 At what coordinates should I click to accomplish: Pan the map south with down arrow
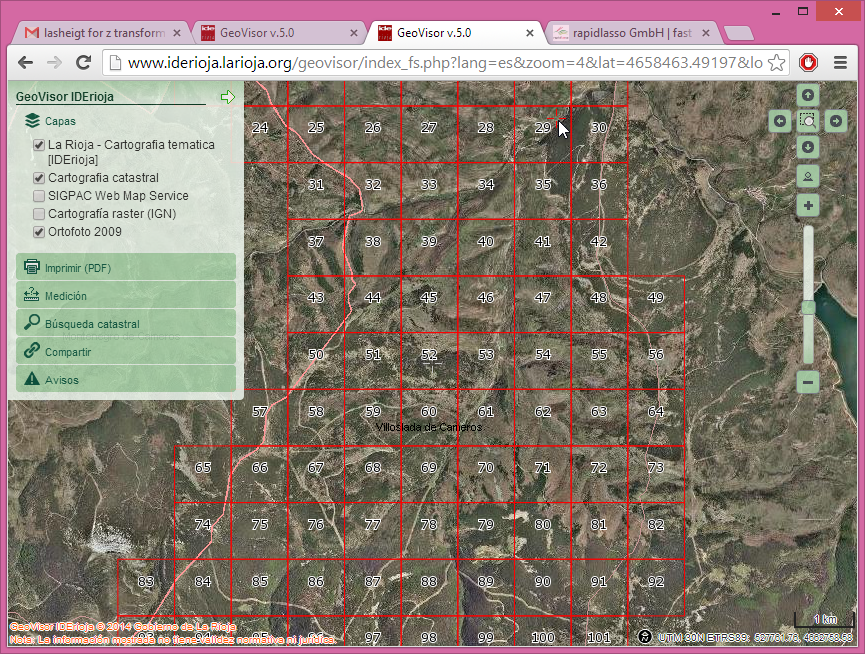pyautogui.click(x=808, y=147)
